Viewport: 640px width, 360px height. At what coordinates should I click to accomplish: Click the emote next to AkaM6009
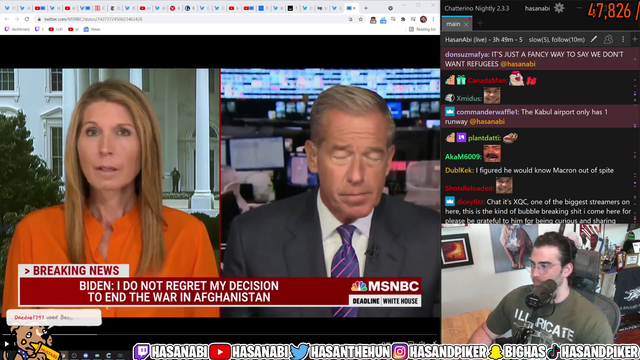(x=492, y=154)
